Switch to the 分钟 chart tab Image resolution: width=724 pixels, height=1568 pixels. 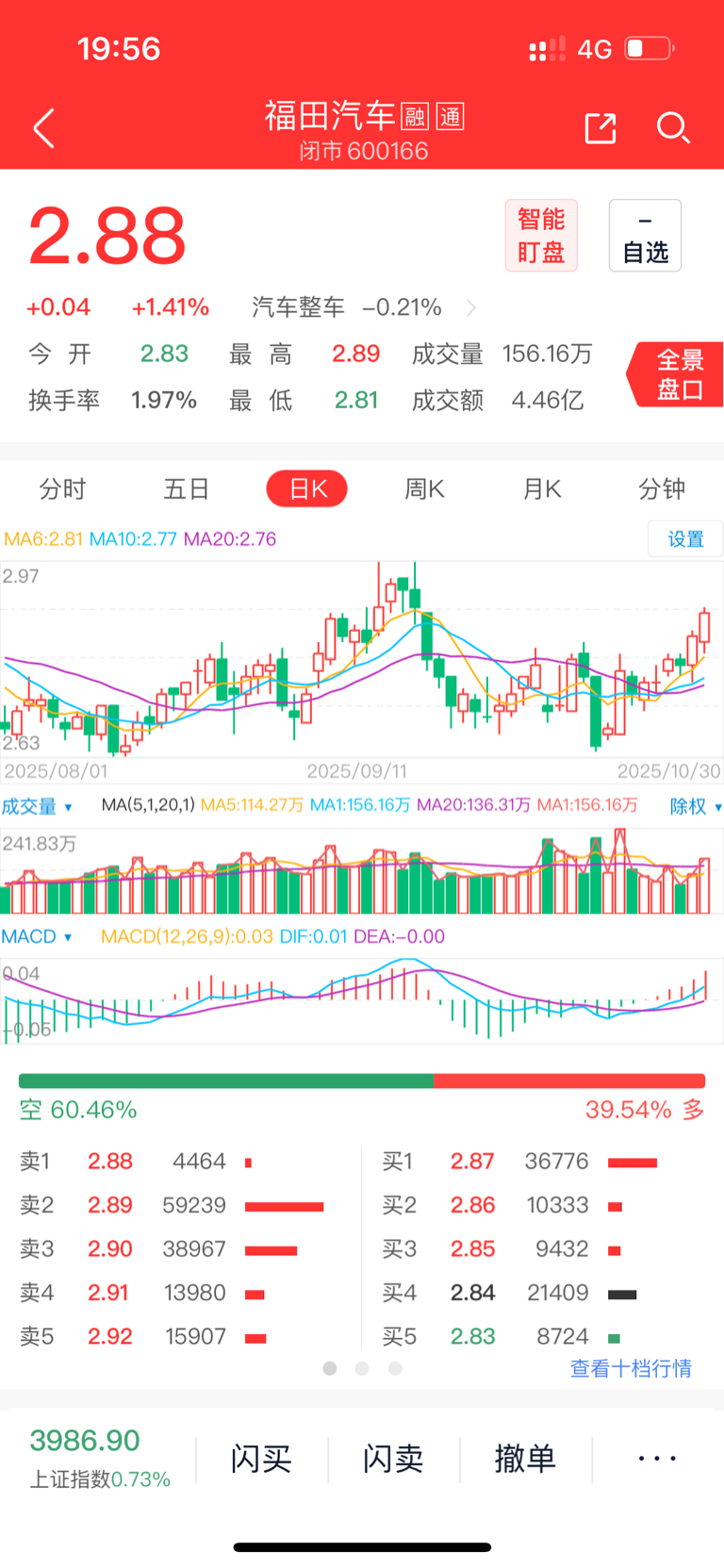[662, 488]
